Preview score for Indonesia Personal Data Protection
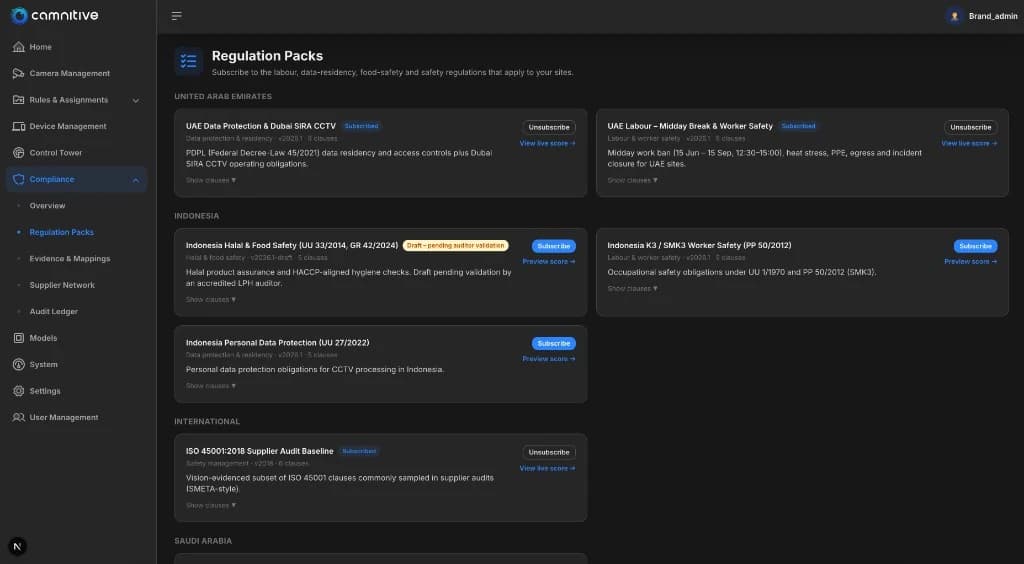 pyautogui.click(x=549, y=359)
